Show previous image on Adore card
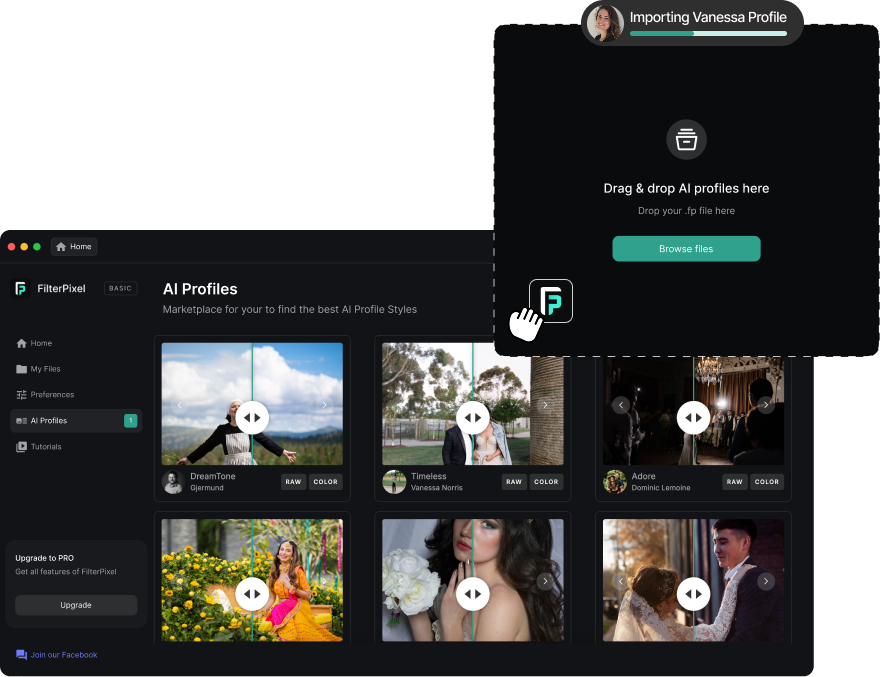 621,405
